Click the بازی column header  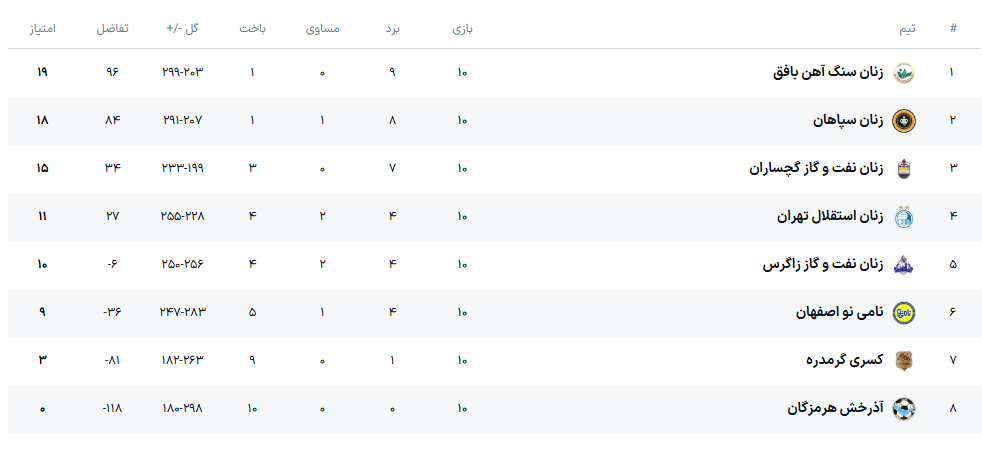click(462, 28)
